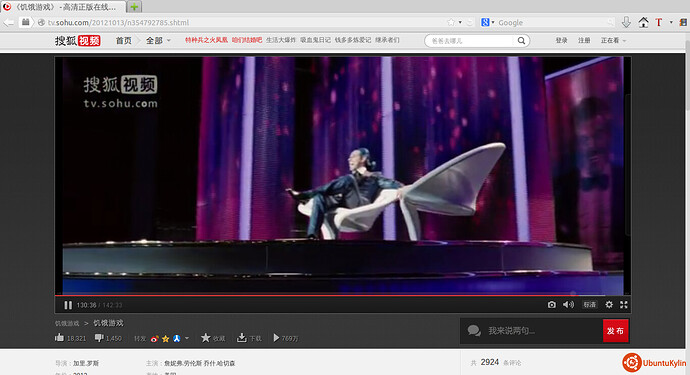Click the bookmarks folder icon in toolbar

pos(26,22)
